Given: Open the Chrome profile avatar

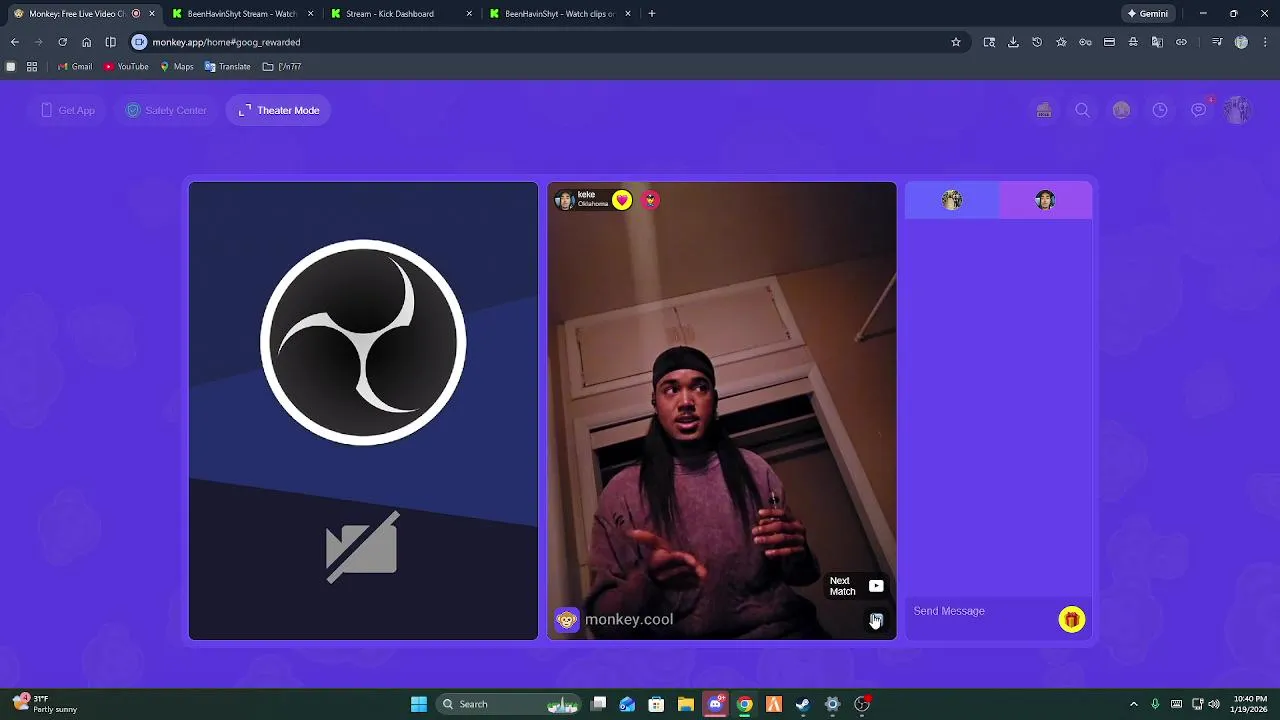Looking at the screenshot, I should click(1241, 42).
